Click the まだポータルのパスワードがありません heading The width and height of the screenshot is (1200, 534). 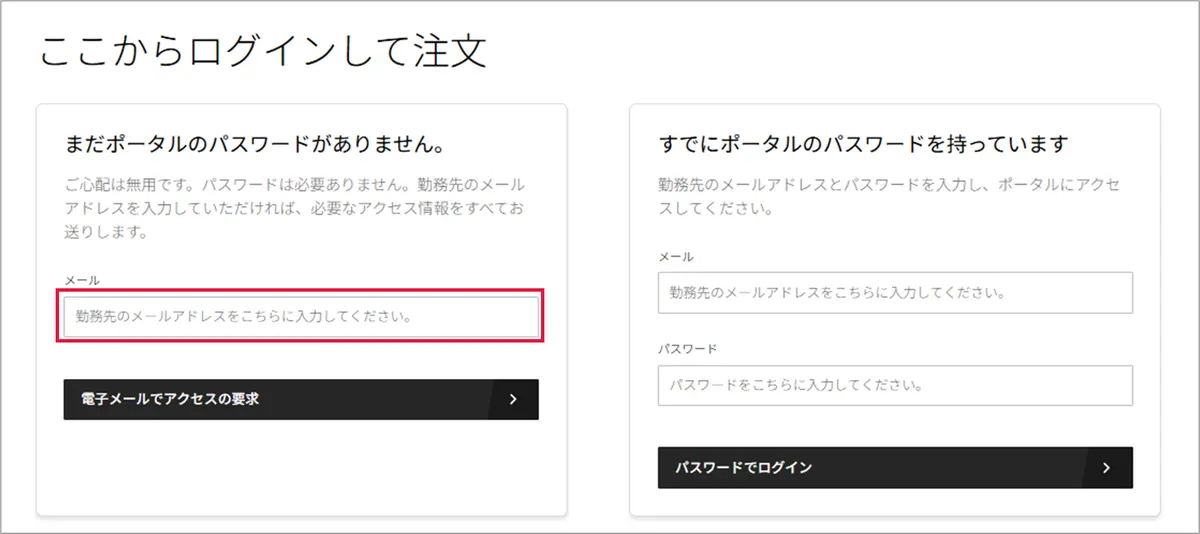pos(254,144)
